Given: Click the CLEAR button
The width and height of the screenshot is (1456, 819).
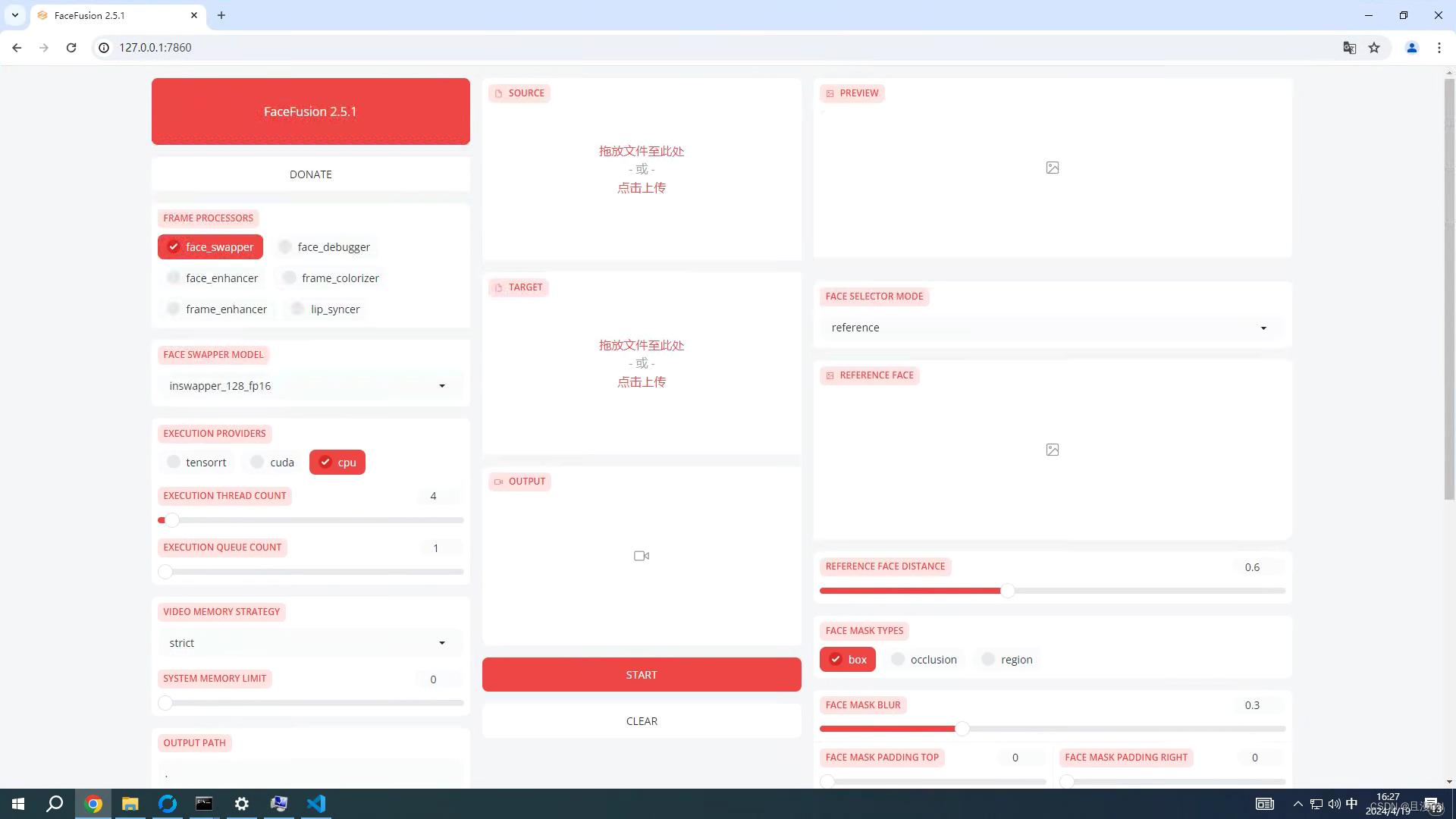Looking at the screenshot, I should click(642, 721).
